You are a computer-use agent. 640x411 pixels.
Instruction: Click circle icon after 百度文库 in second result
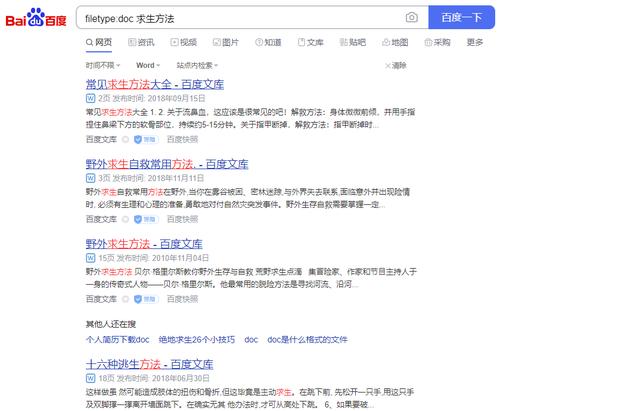(x=125, y=220)
